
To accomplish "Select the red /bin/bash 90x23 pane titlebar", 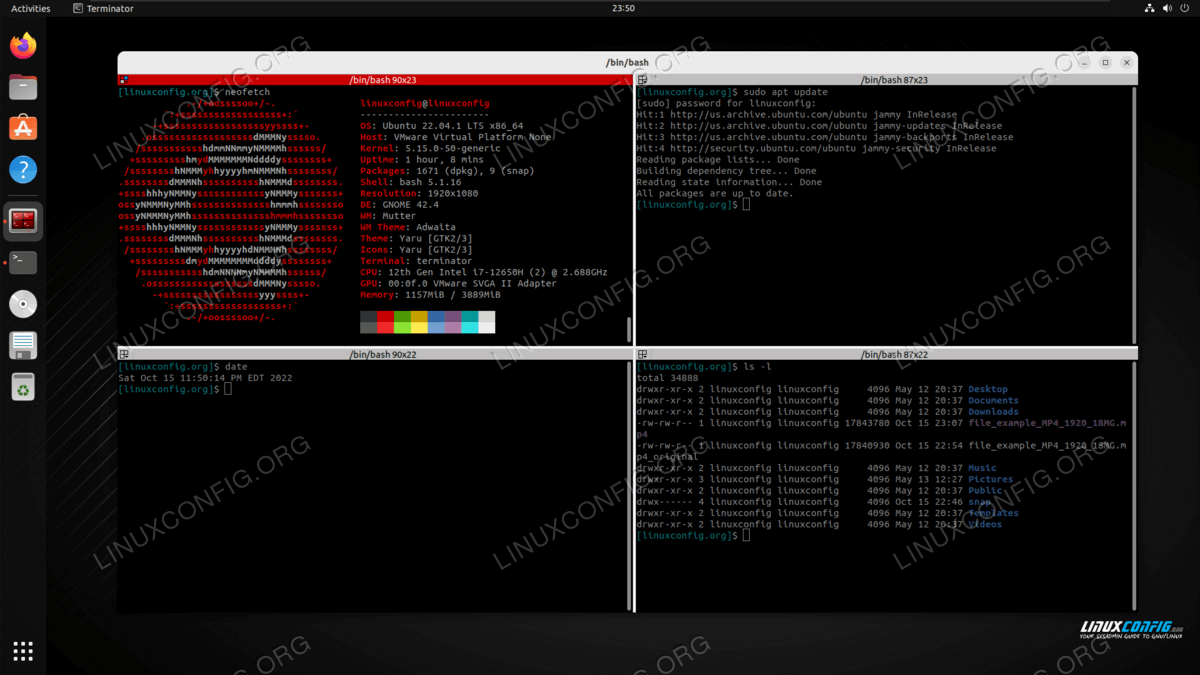I will pyautogui.click(x=375, y=80).
